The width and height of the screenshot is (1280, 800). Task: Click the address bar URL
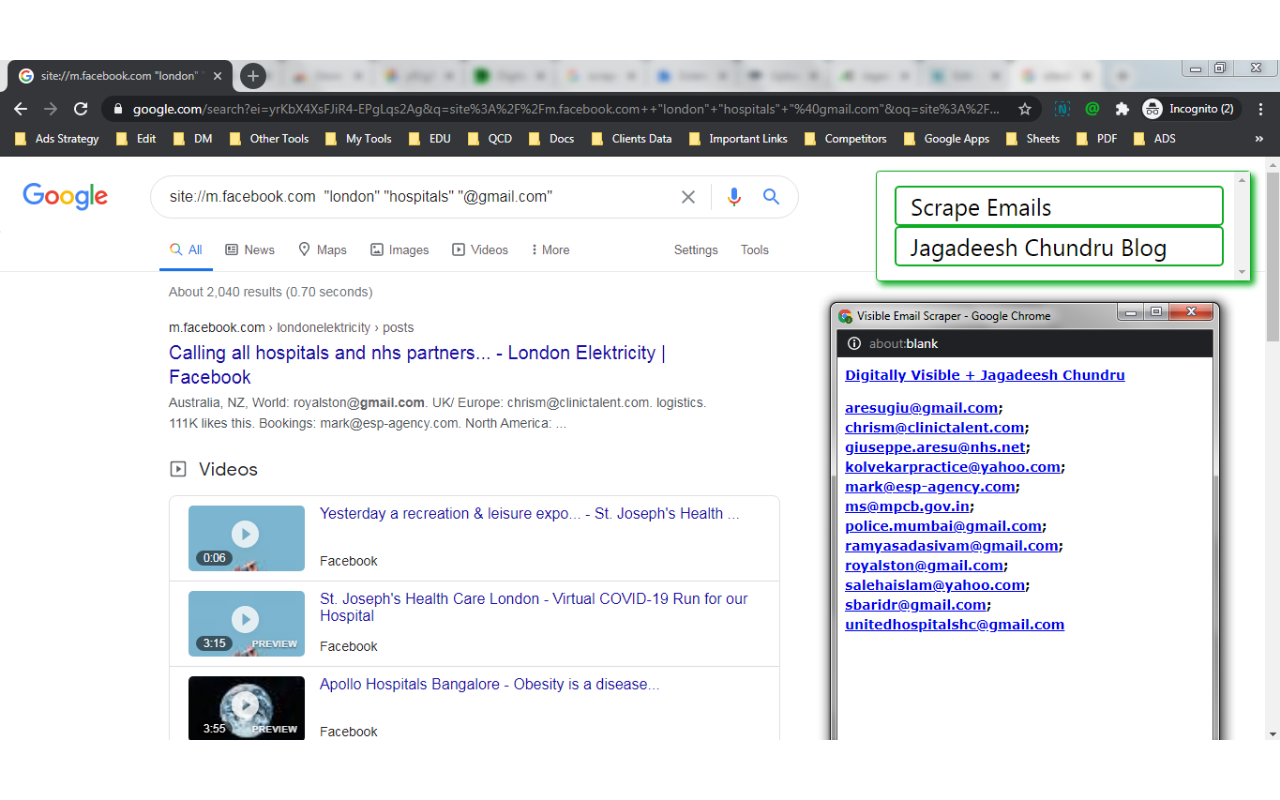point(566,109)
